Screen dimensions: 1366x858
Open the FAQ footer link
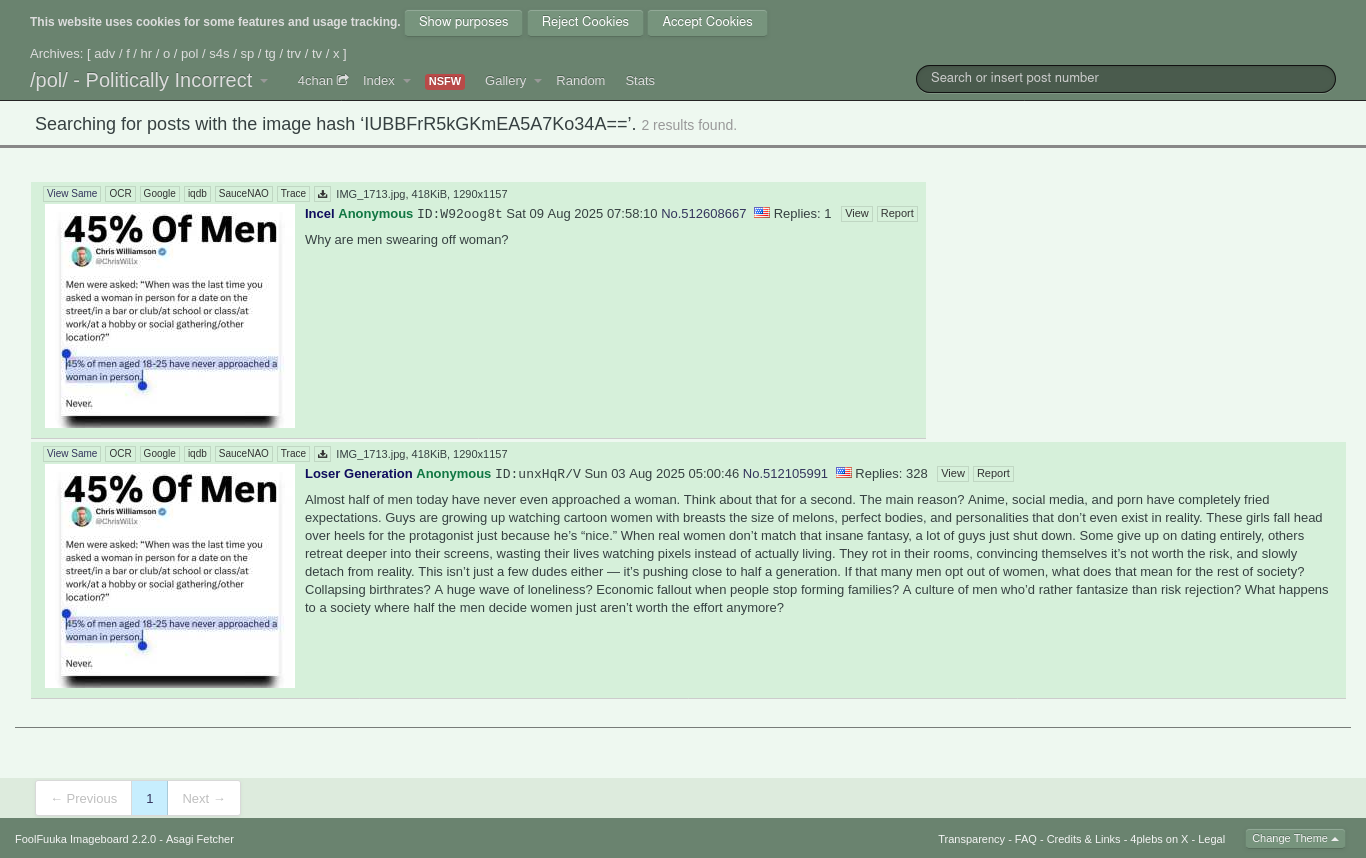1026,839
